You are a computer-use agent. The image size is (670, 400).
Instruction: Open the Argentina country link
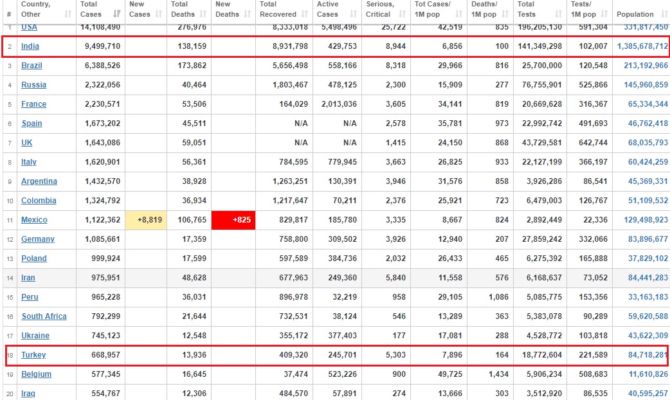[x=39, y=181]
